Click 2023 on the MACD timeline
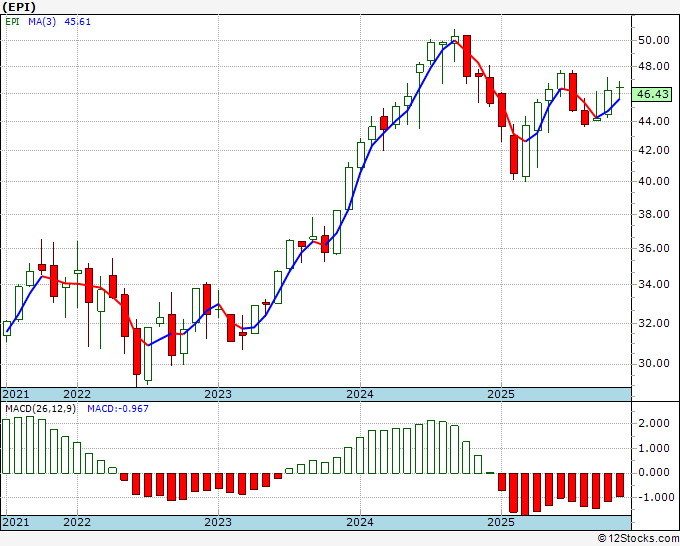The width and height of the screenshot is (680, 546). pyautogui.click(x=218, y=522)
